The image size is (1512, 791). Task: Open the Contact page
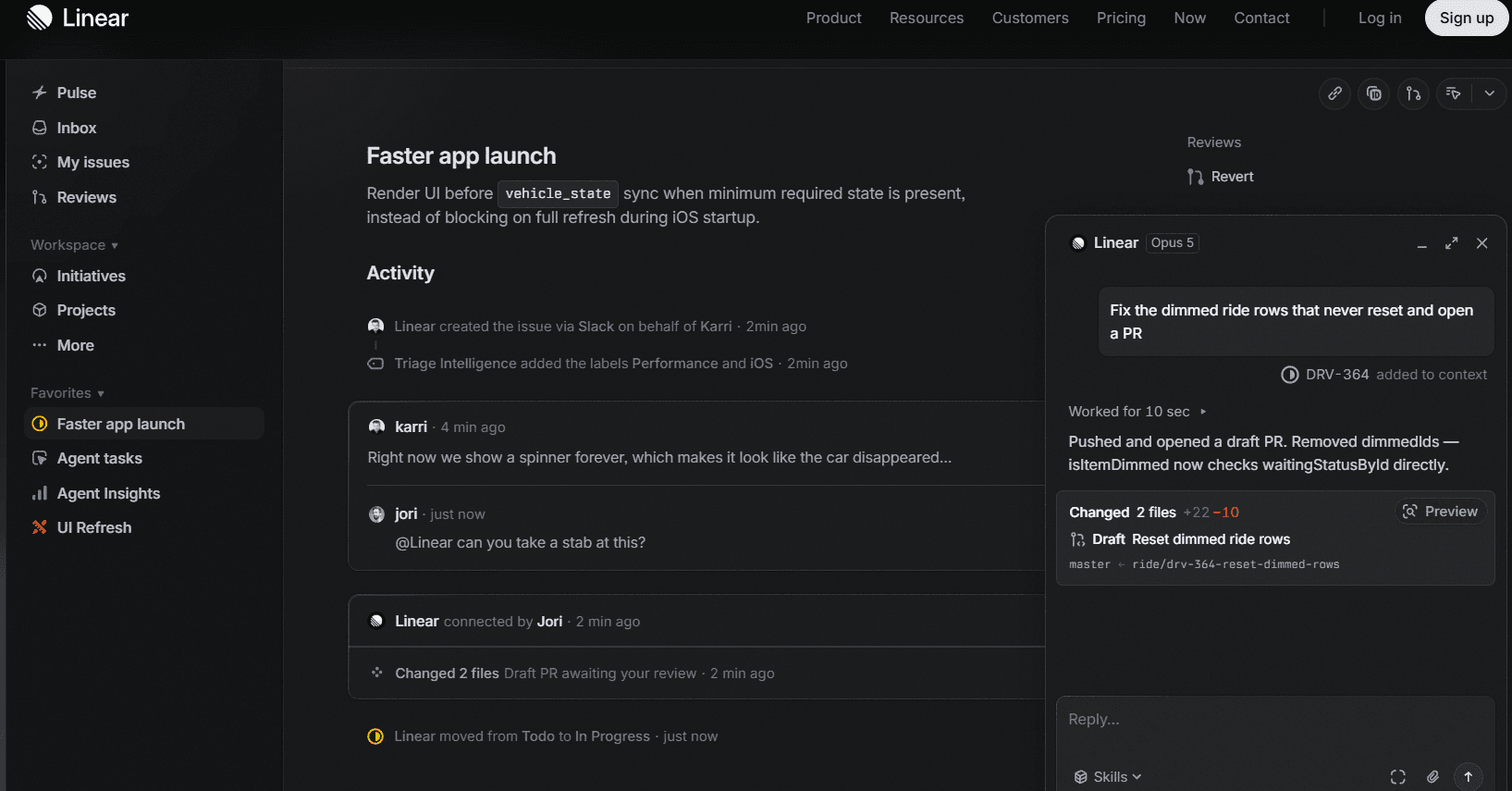click(x=1261, y=18)
